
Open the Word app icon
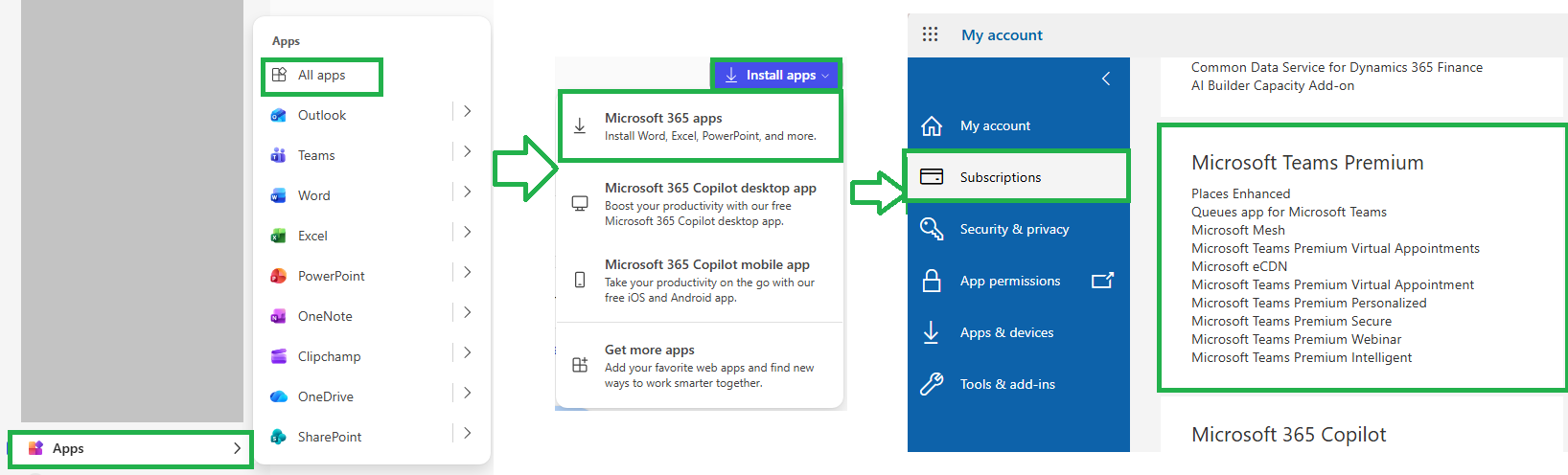click(x=279, y=195)
